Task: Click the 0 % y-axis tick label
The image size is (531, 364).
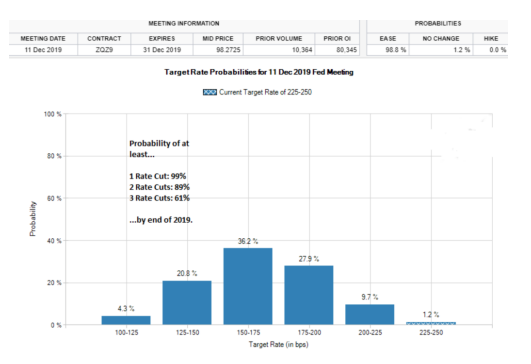Action: (x=56, y=325)
